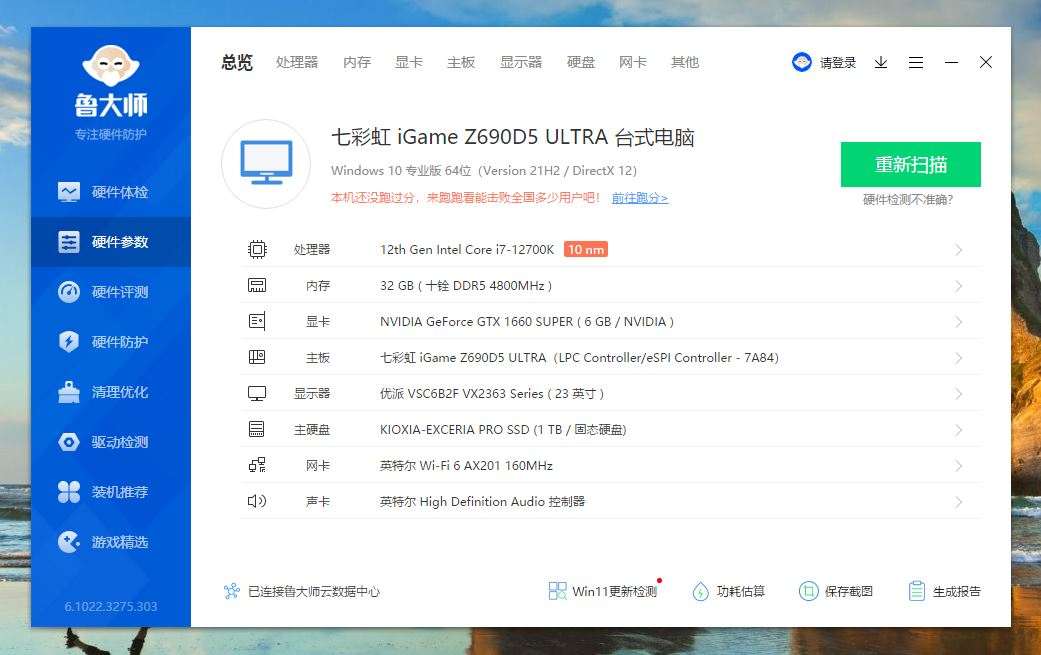The width and height of the screenshot is (1041, 655).
Task: Click the 硬件检测不准确? link
Action: coord(908,200)
